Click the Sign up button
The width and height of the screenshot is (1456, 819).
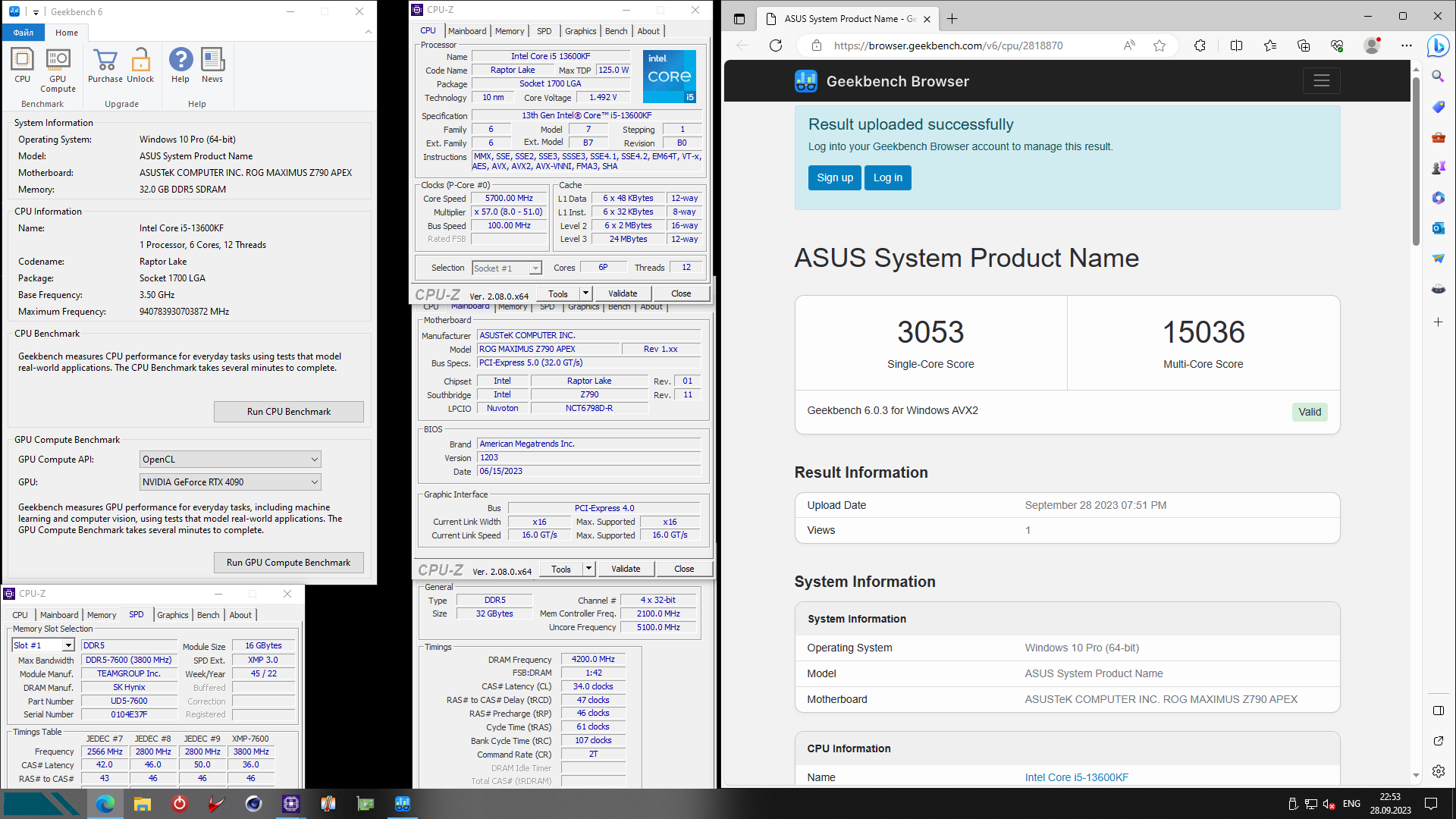click(835, 177)
